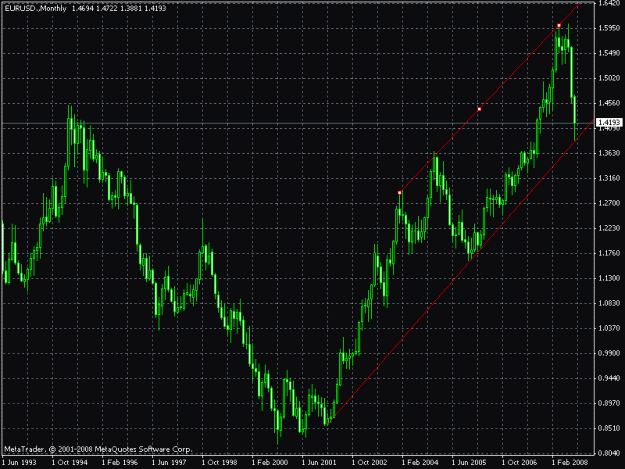Viewport: 625px width, 469px height.
Task: Click the high value 1.4722 in chart header
Action: point(107,8)
